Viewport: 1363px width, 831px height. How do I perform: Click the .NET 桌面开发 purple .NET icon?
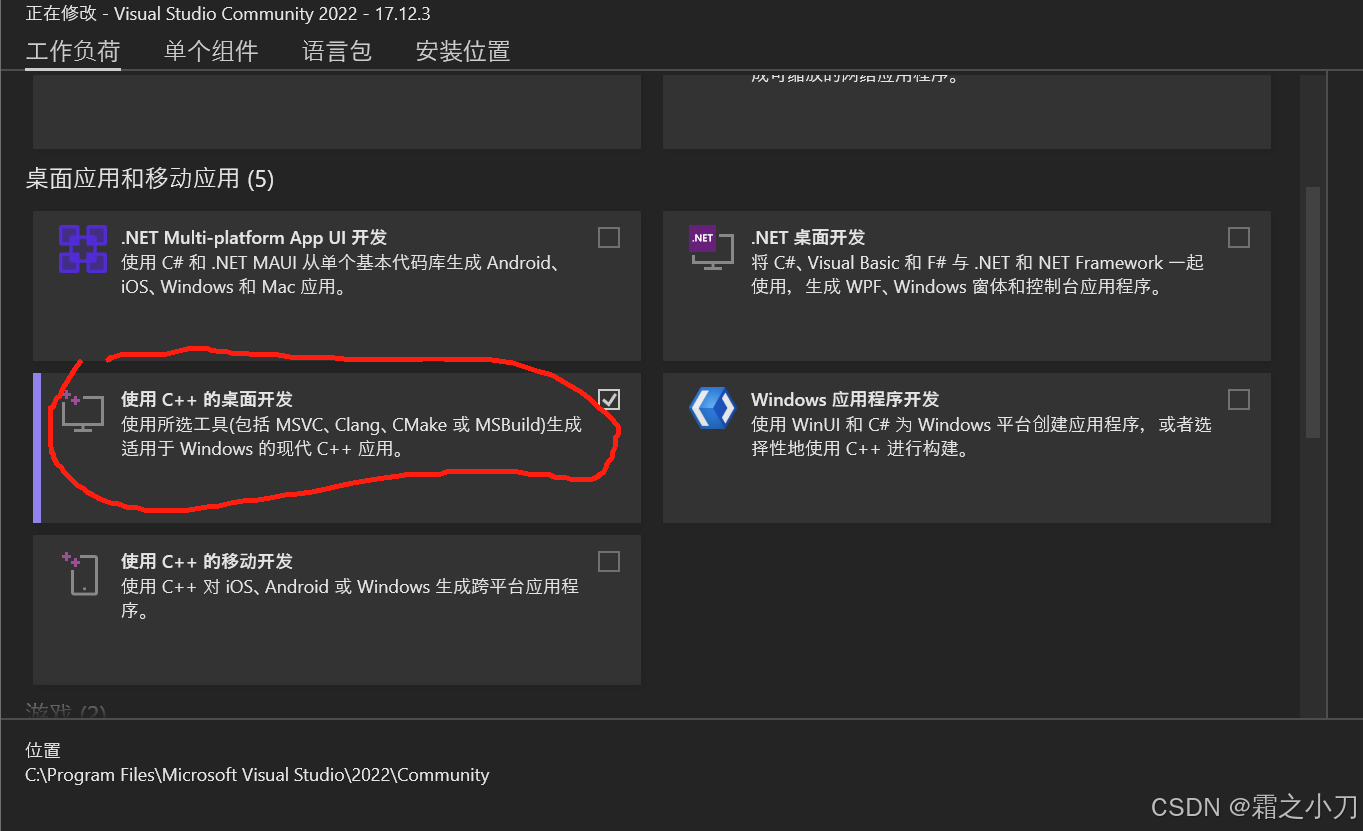click(x=703, y=240)
